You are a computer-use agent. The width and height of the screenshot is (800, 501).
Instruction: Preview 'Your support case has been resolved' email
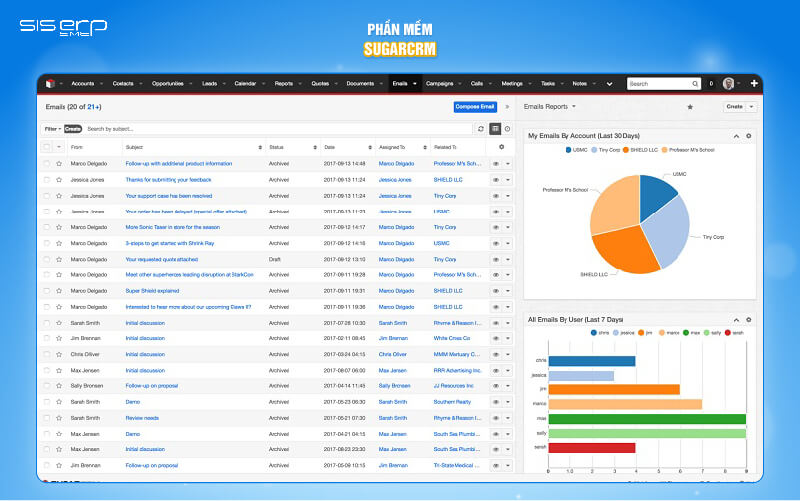(496, 196)
